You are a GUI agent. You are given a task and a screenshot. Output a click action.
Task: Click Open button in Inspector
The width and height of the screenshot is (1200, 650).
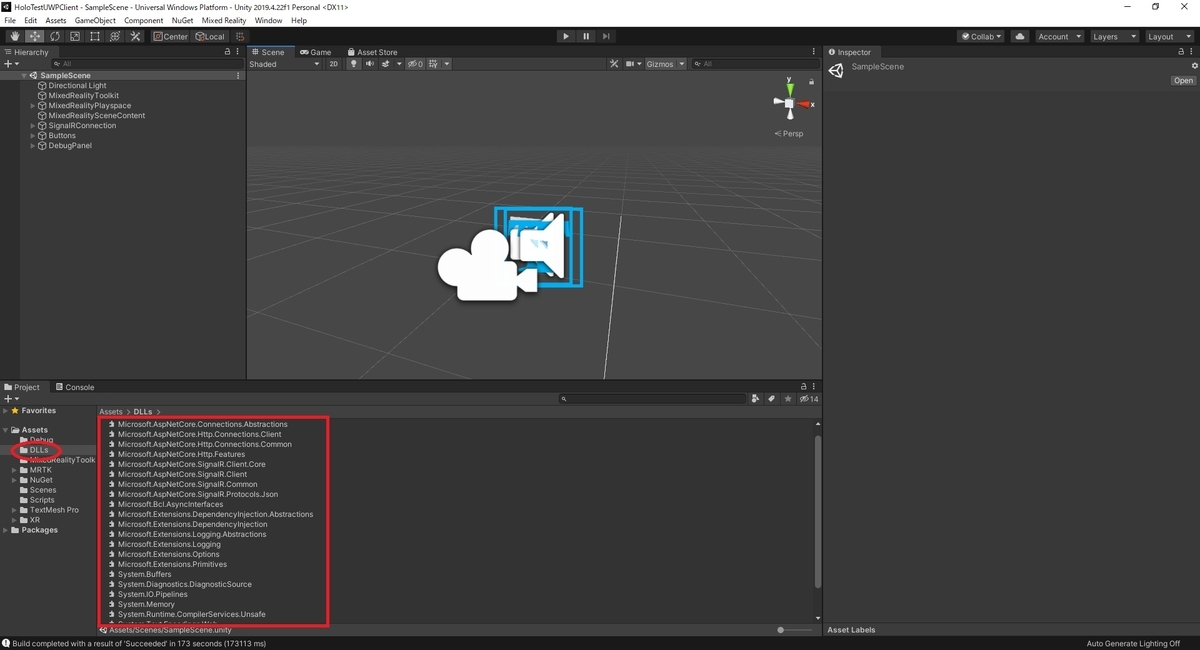1183,81
